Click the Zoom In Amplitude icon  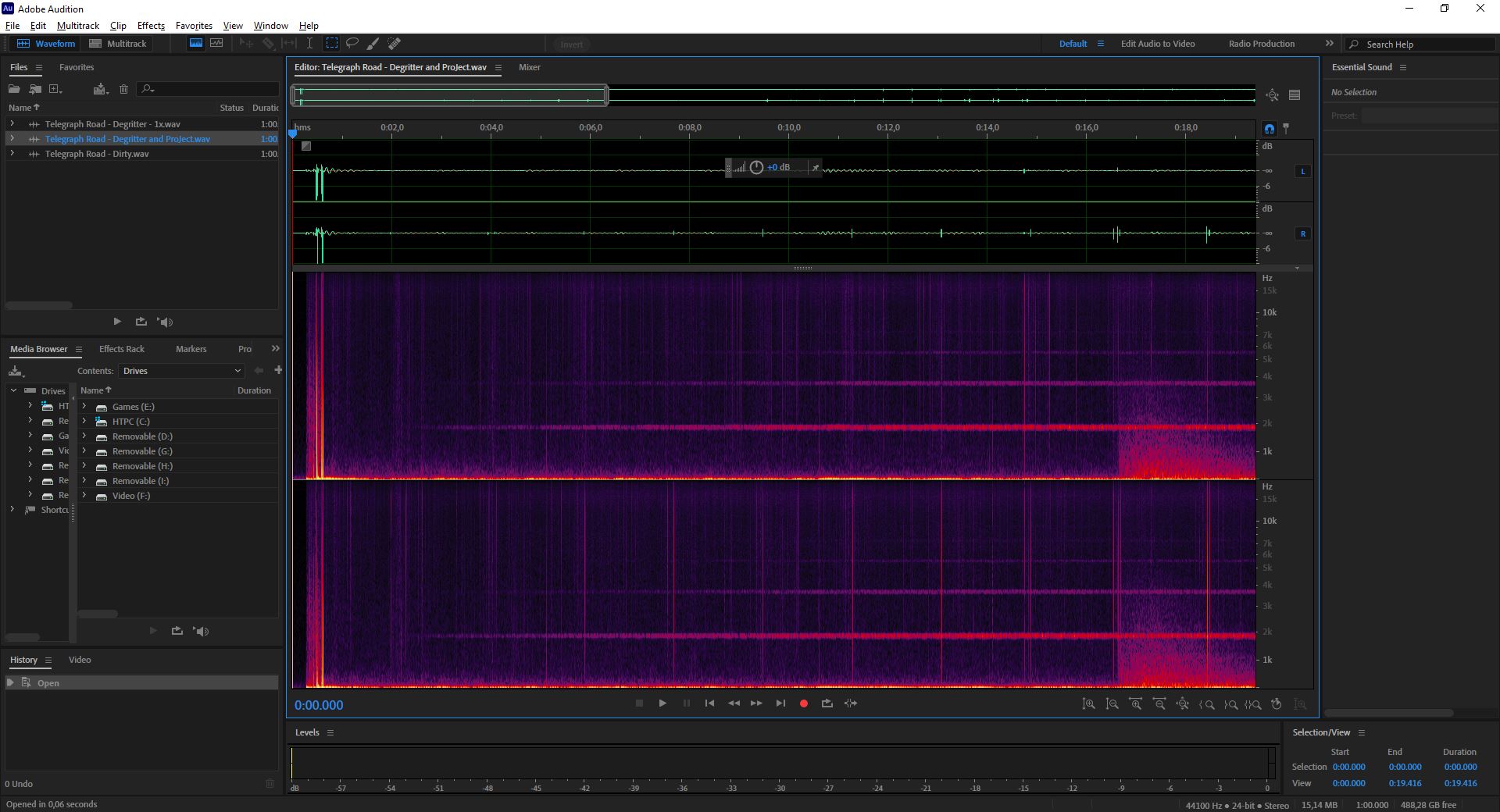tap(1088, 704)
